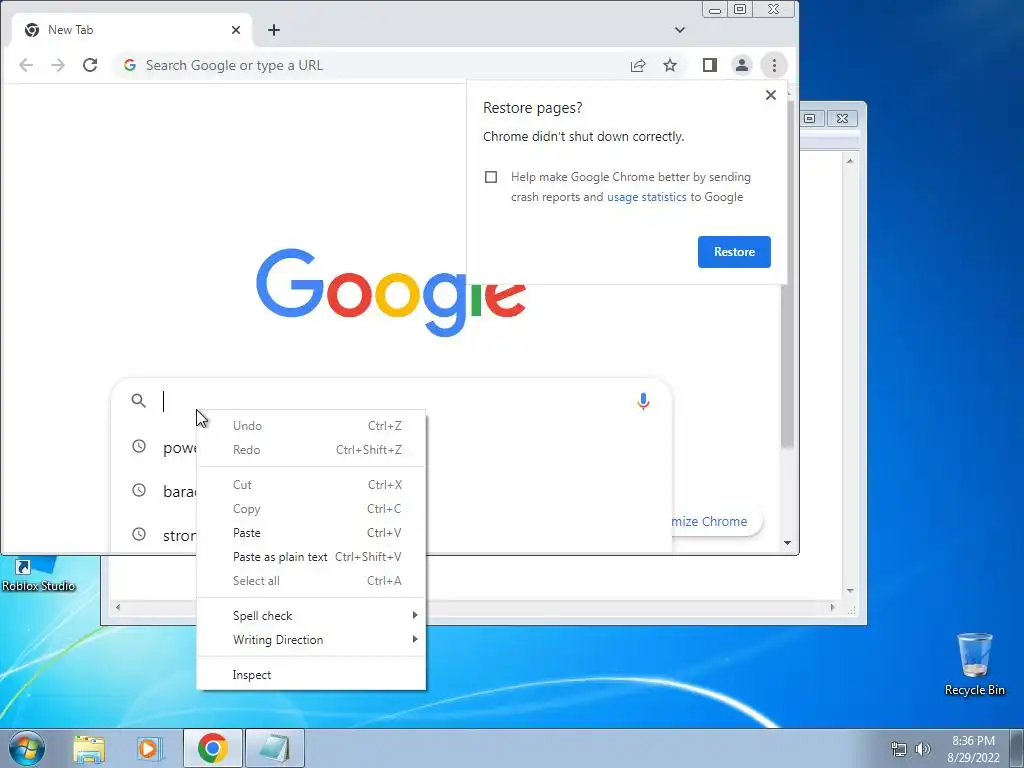This screenshot has height=768, width=1024.
Task: Click the Chrome scrollbar down arrow
Action: pos(788,543)
